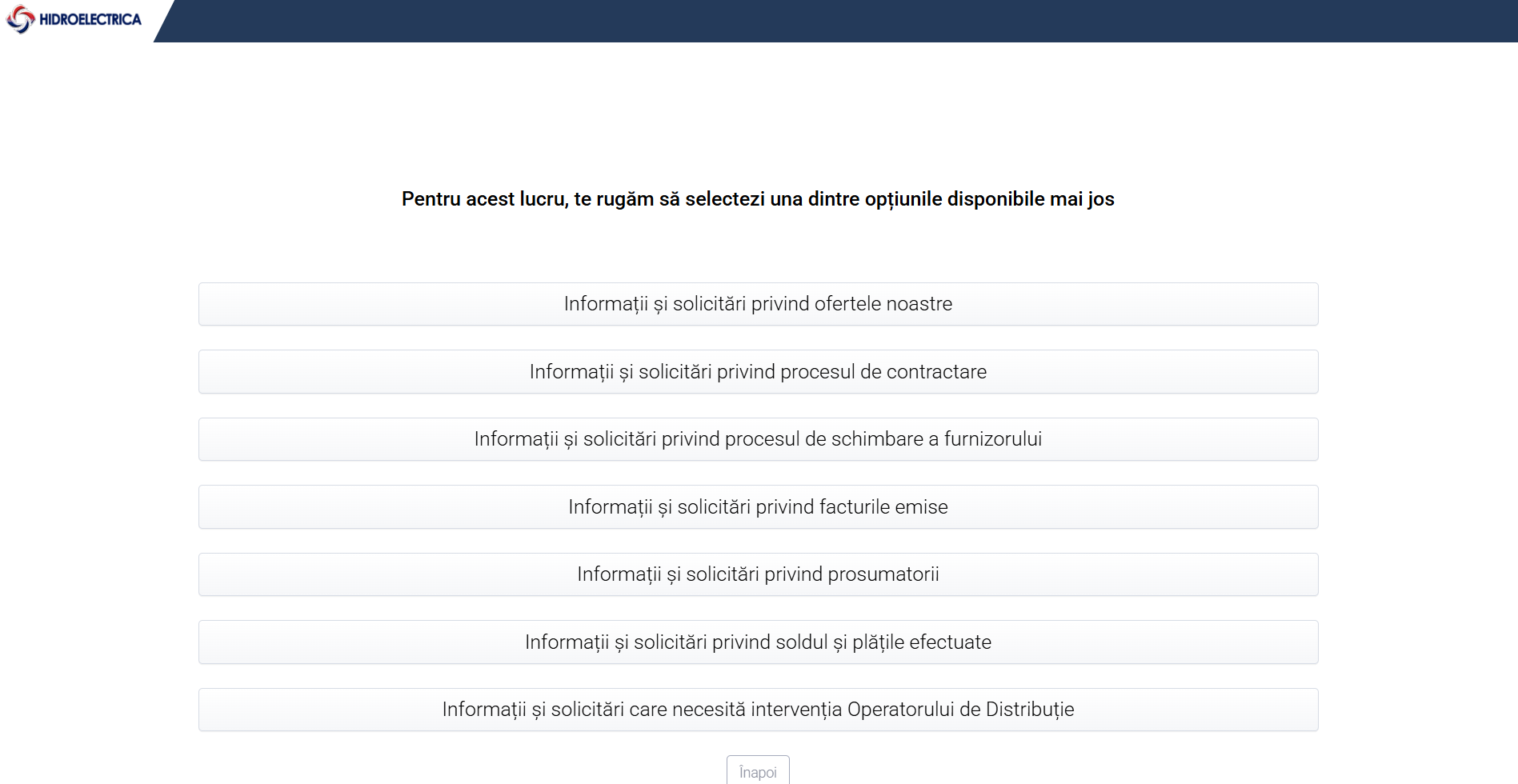The image size is (1518, 784).
Task: View prosumer information and requests
Action: pyautogui.click(x=758, y=574)
